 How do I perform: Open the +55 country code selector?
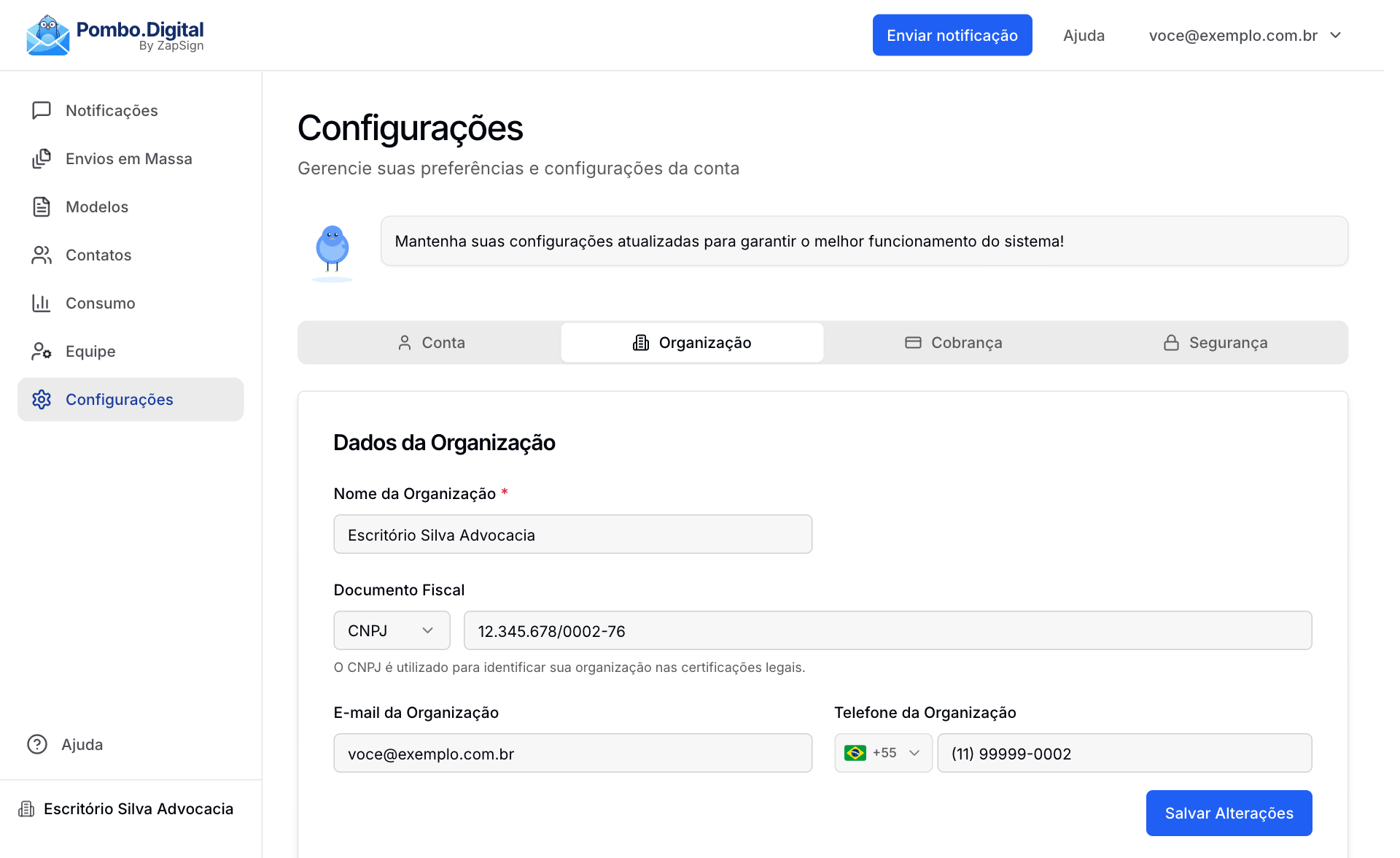pyautogui.click(x=883, y=753)
